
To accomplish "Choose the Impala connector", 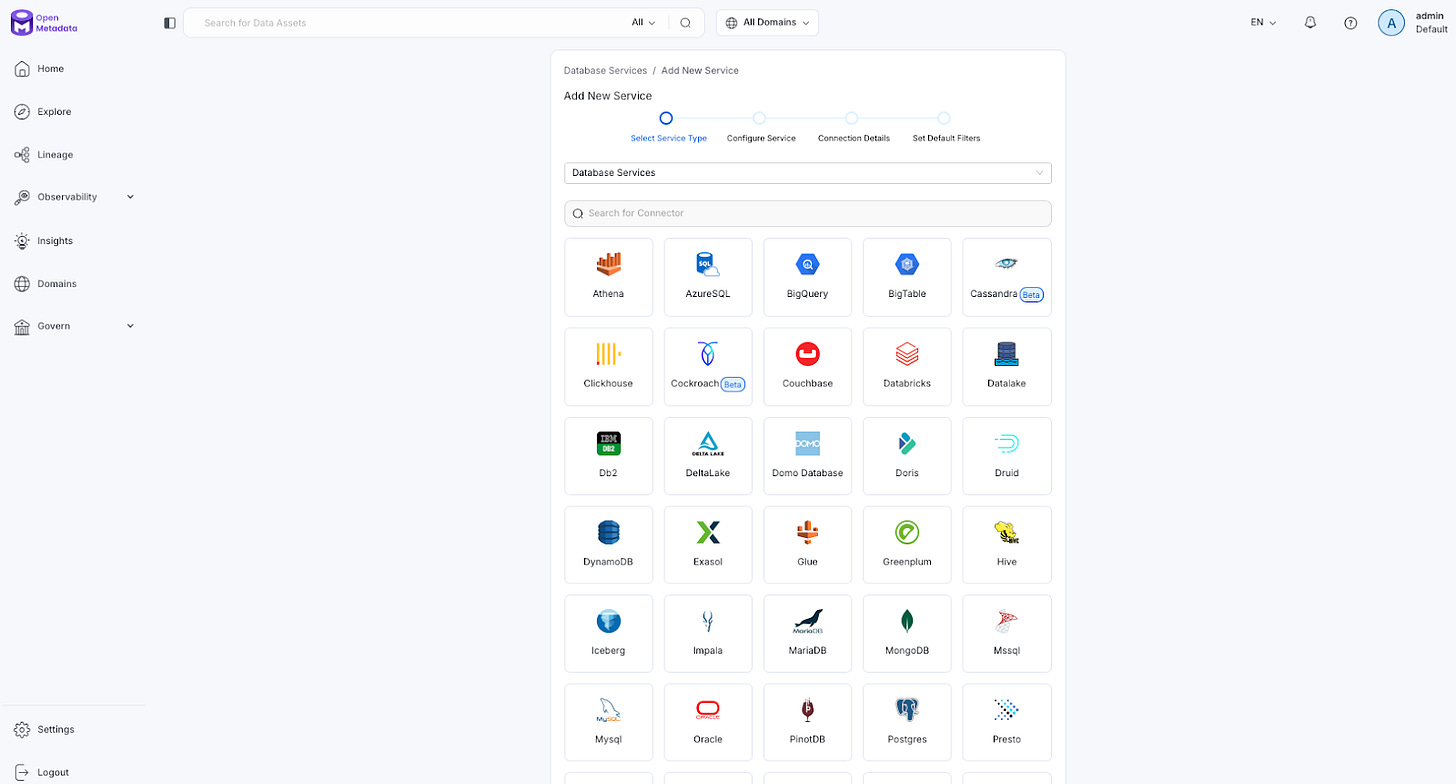I will click(x=708, y=634).
